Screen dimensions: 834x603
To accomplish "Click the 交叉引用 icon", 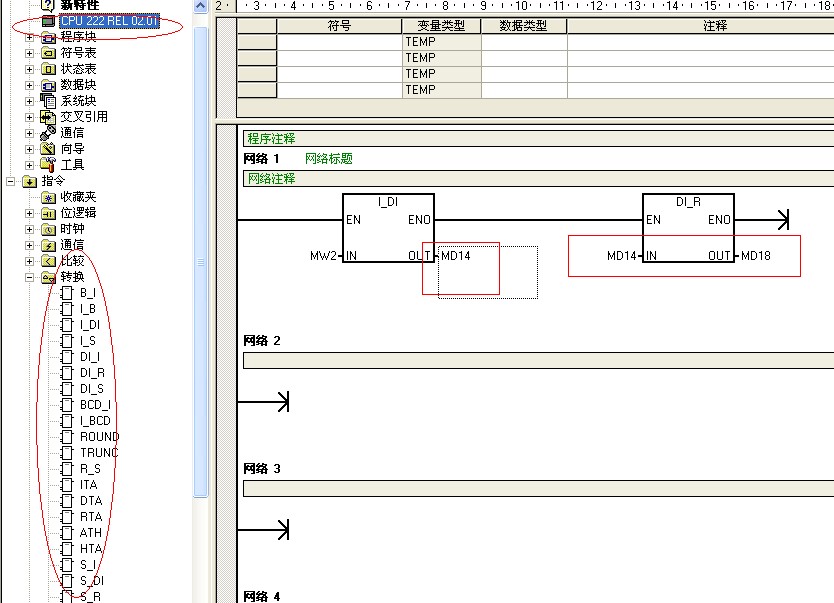I will click(48, 117).
